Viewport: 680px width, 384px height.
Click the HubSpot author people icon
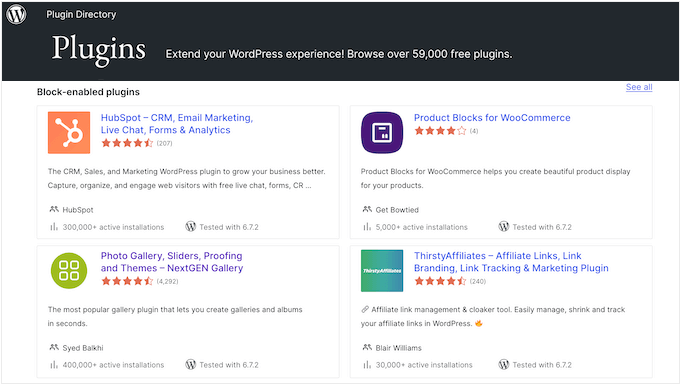pyautogui.click(x=54, y=209)
